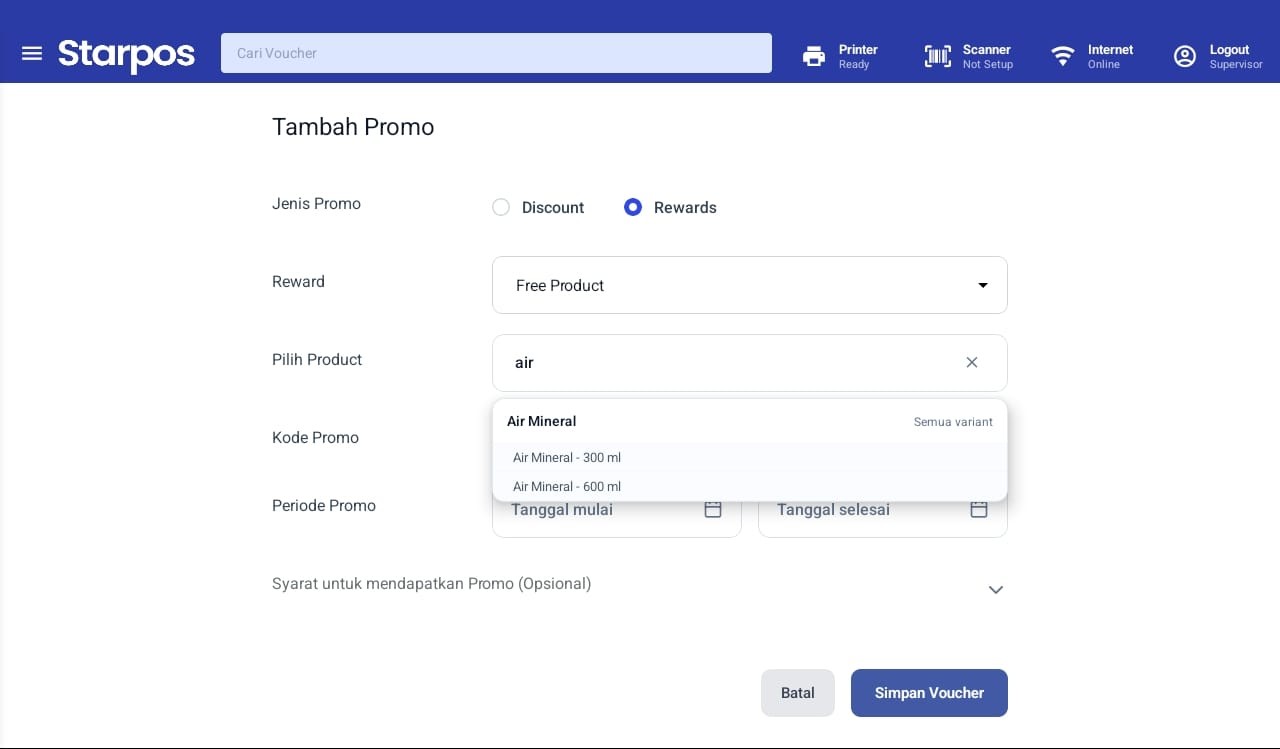The image size is (1280, 749).
Task: Click the Scanner barcode icon
Action: point(937,56)
